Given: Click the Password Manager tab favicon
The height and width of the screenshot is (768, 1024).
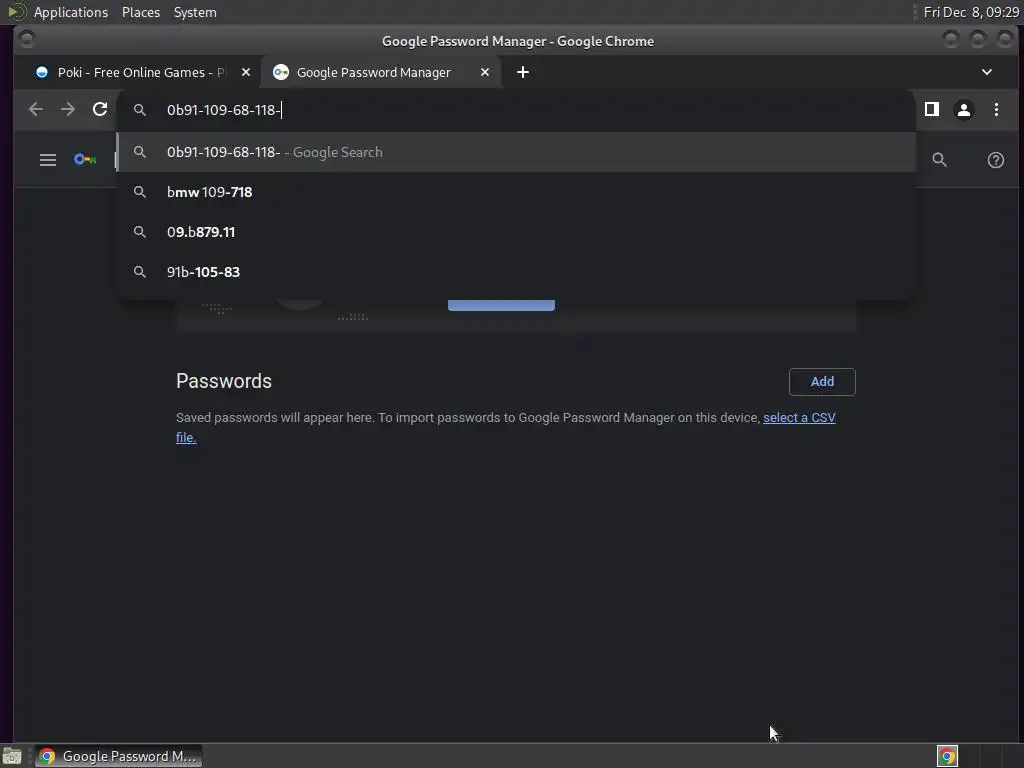Looking at the screenshot, I should [x=281, y=72].
